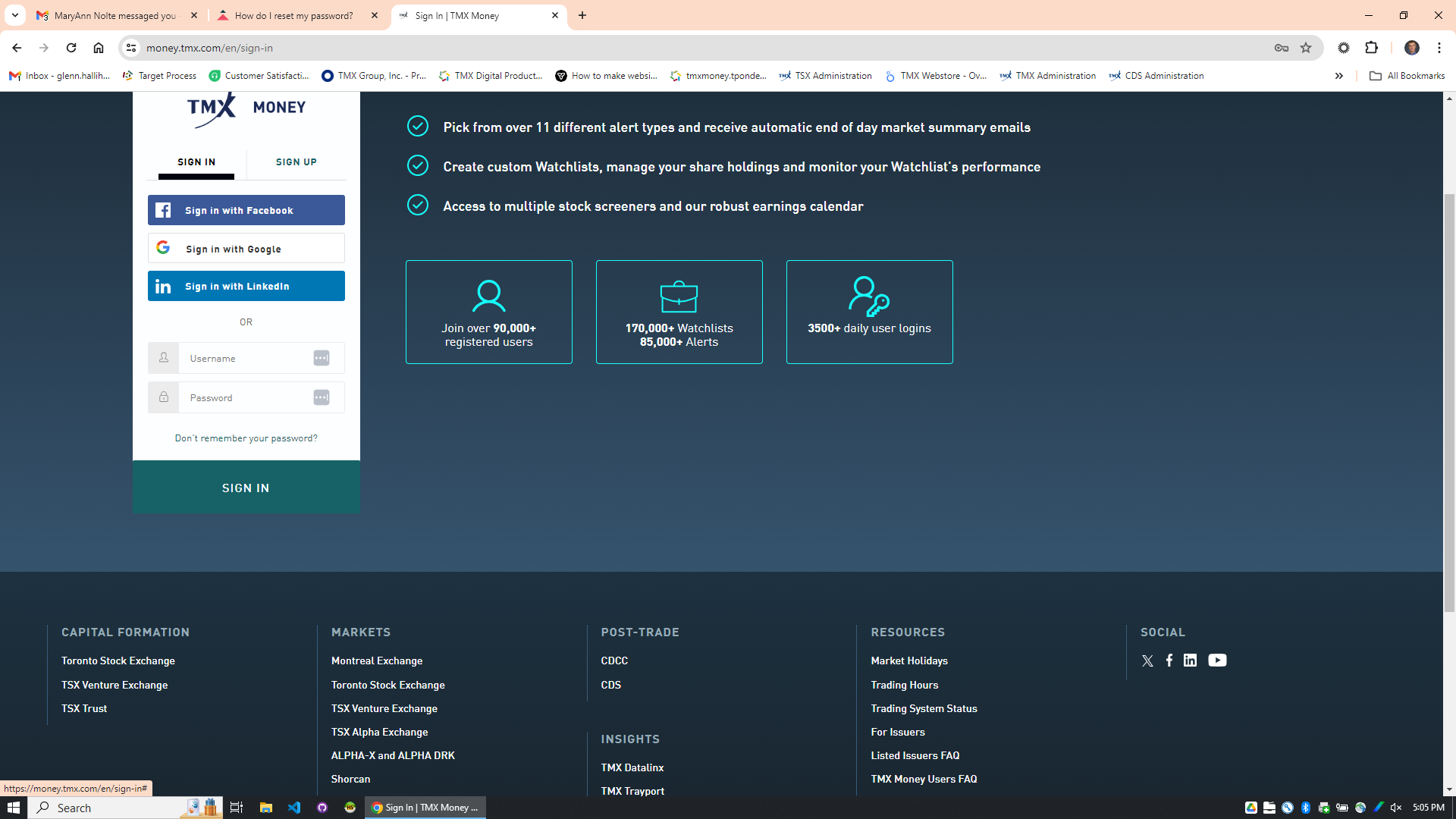Viewport: 1456px width, 819px height.
Task: Switch to the SIGN UP tab
Action: click(297, 162)
